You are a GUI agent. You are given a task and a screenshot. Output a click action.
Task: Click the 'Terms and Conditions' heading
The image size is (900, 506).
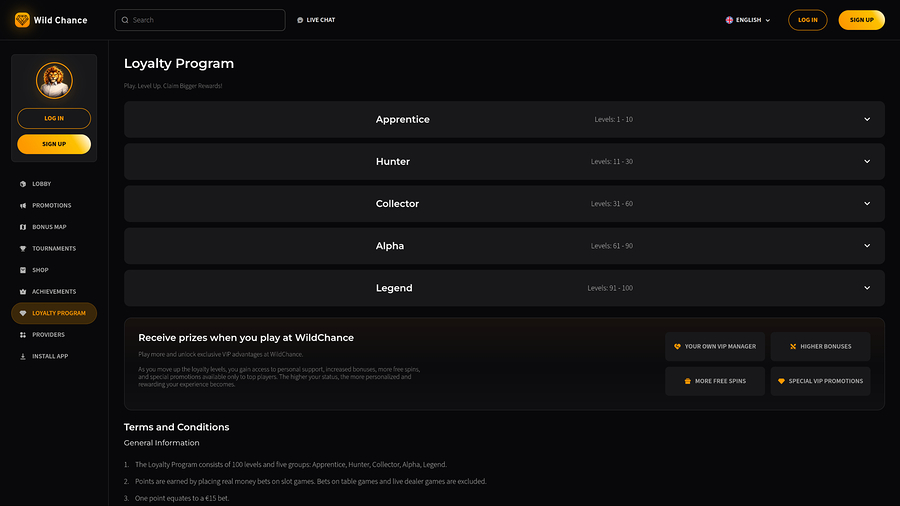[176, 427]
